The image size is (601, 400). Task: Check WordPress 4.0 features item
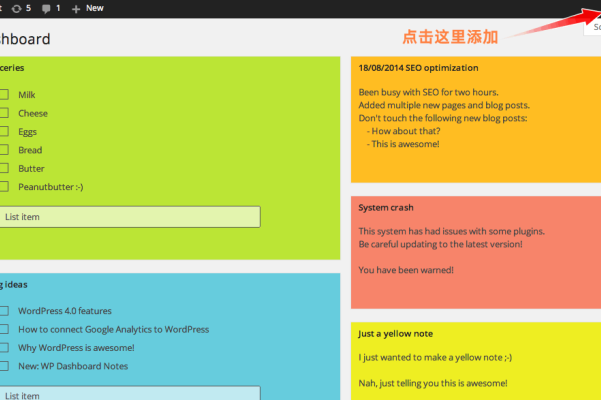point(4,311)
